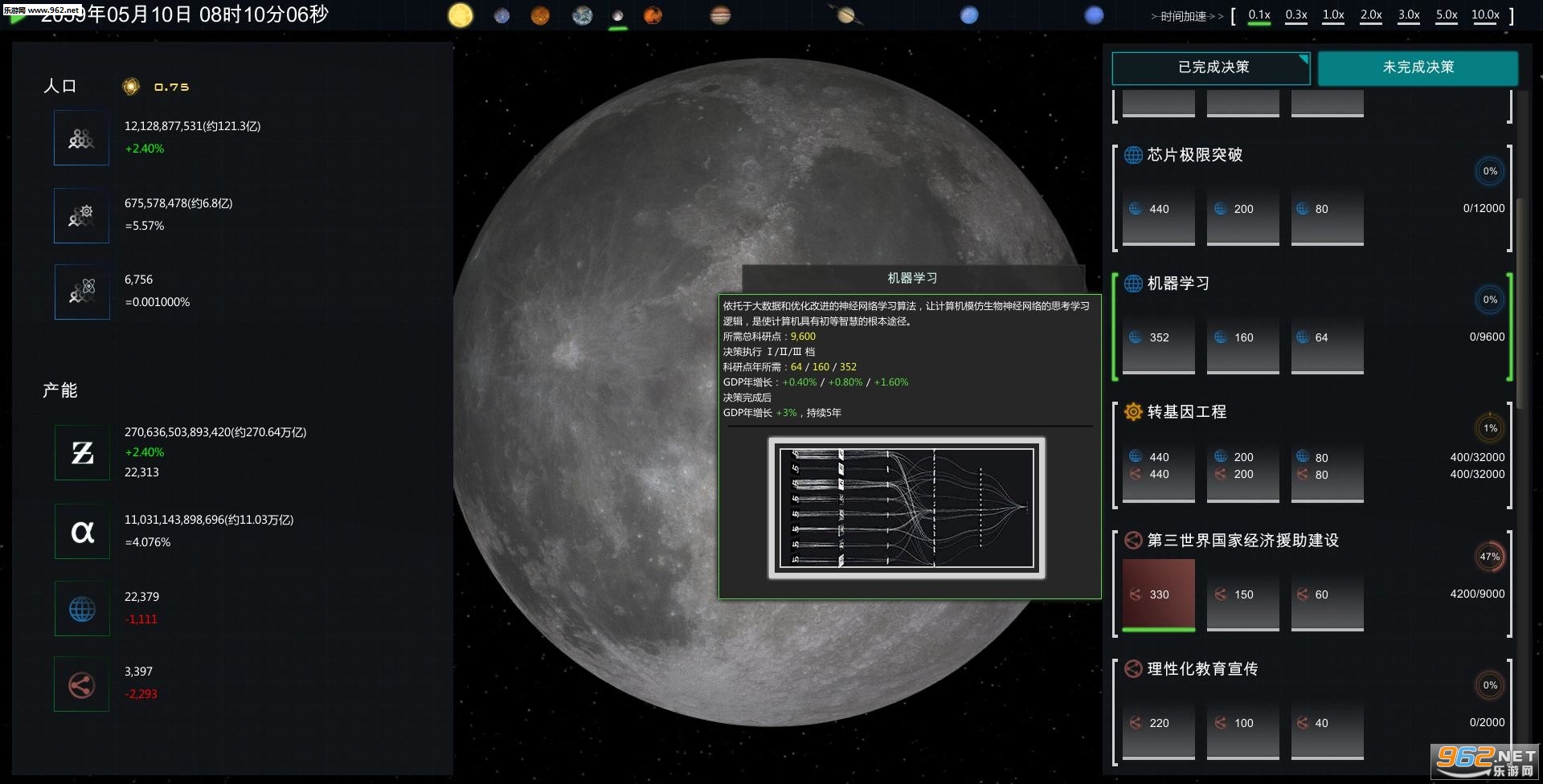Select Earth in the planet bar
Image resolution: width=1543 pixels, height=784 pixels.
583,15
